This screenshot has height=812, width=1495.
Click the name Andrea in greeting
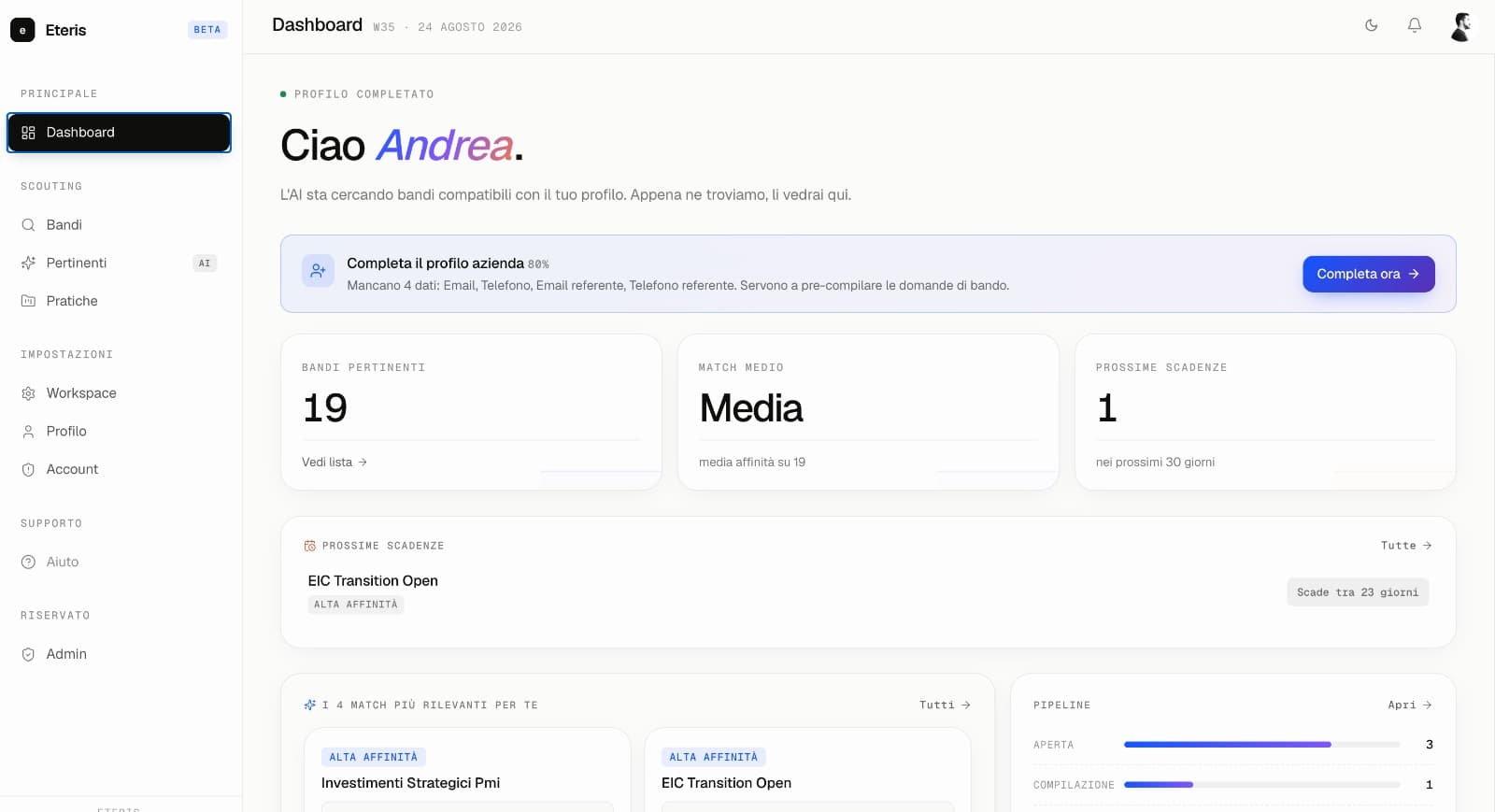pos(445,146)
